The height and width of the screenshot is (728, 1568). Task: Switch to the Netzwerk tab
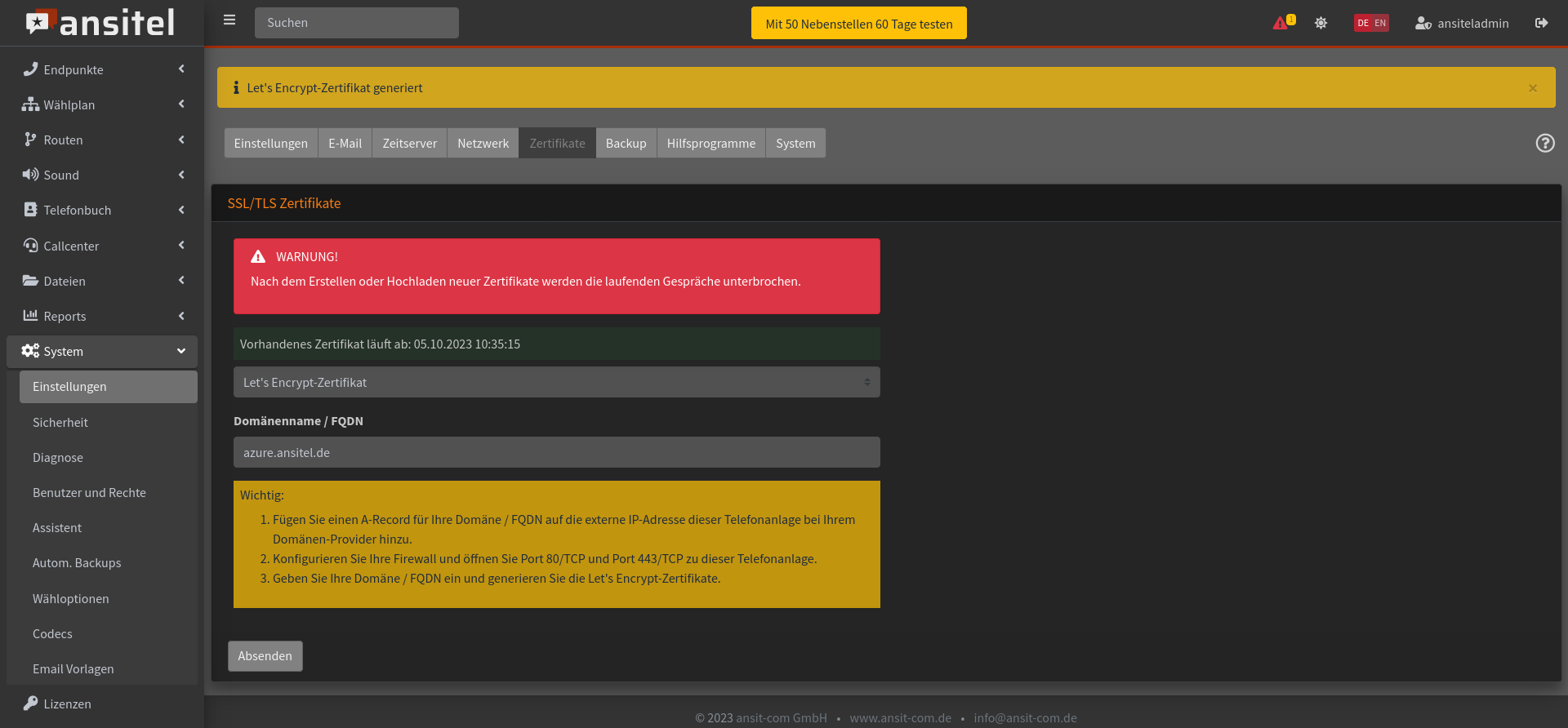(x=483, y=143)
